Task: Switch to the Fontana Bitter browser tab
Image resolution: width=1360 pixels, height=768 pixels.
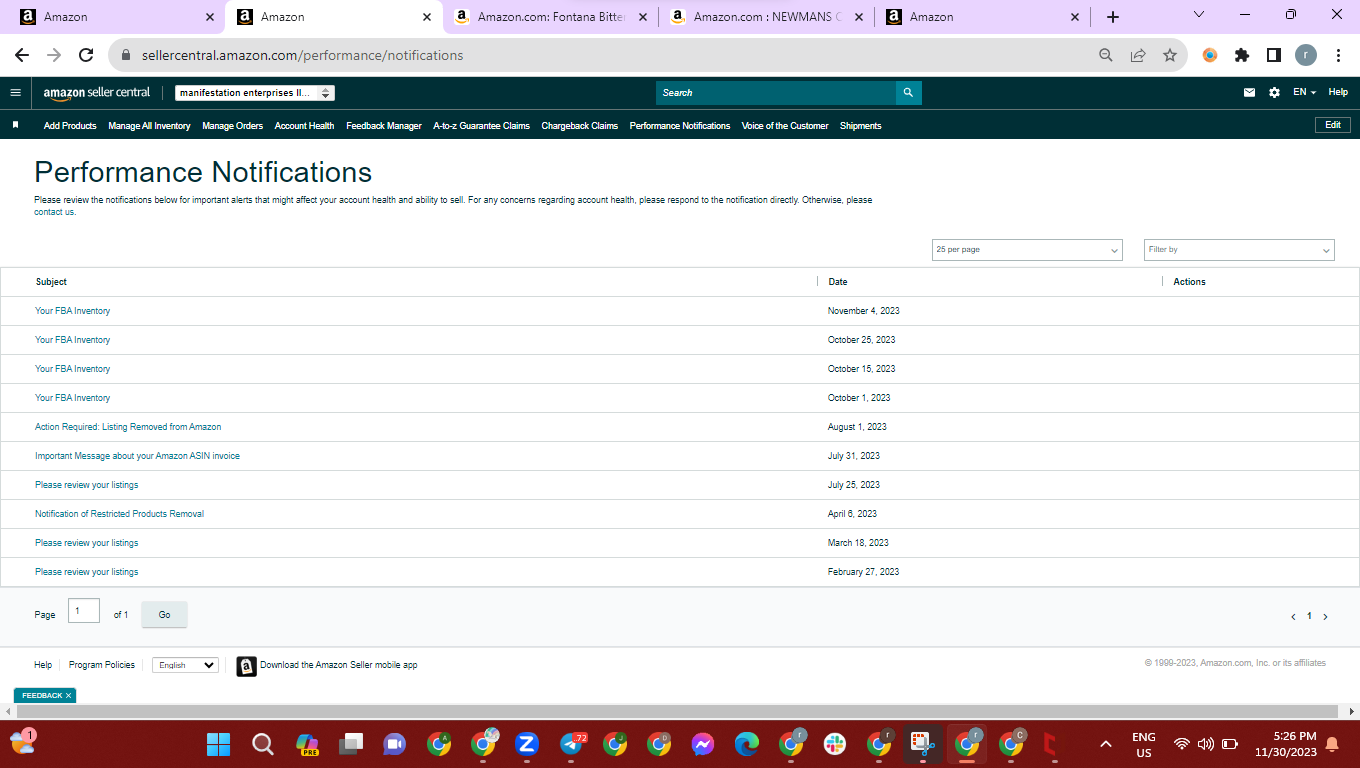Action: pyautogui.click(x=550, y=17)
